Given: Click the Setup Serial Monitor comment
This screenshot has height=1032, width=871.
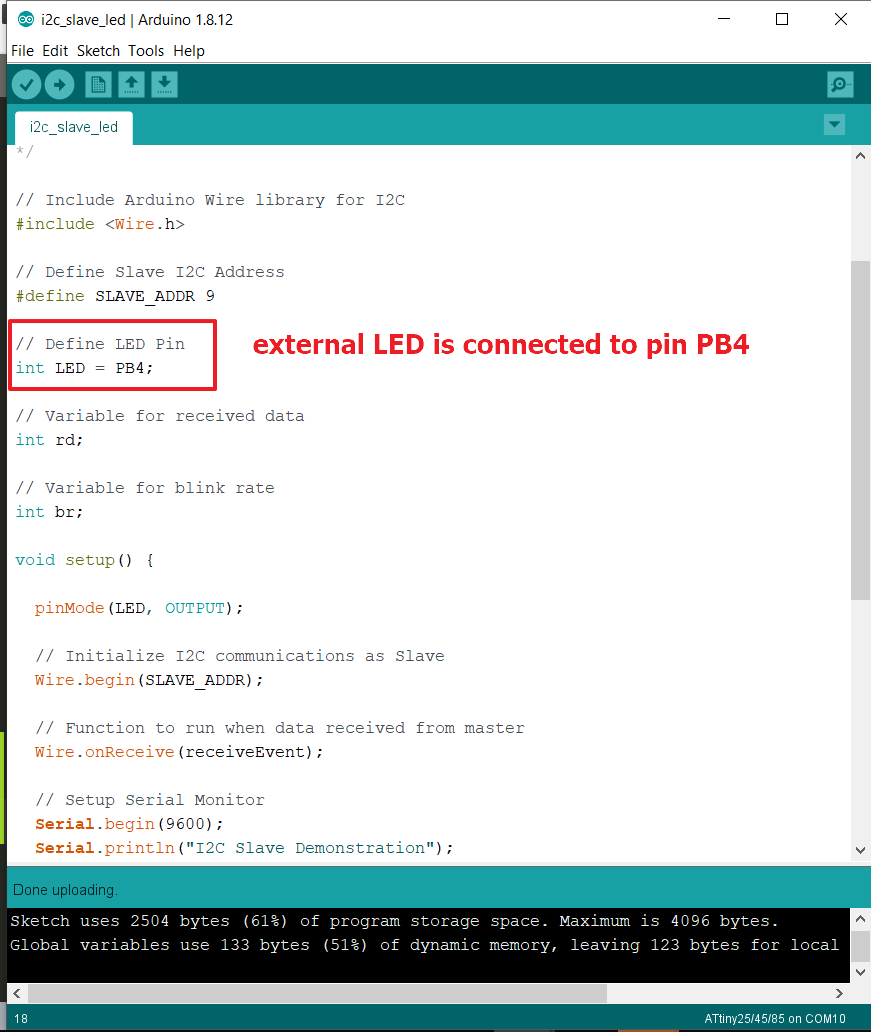Looking at the screenshot, I should (x=149, y=800).
